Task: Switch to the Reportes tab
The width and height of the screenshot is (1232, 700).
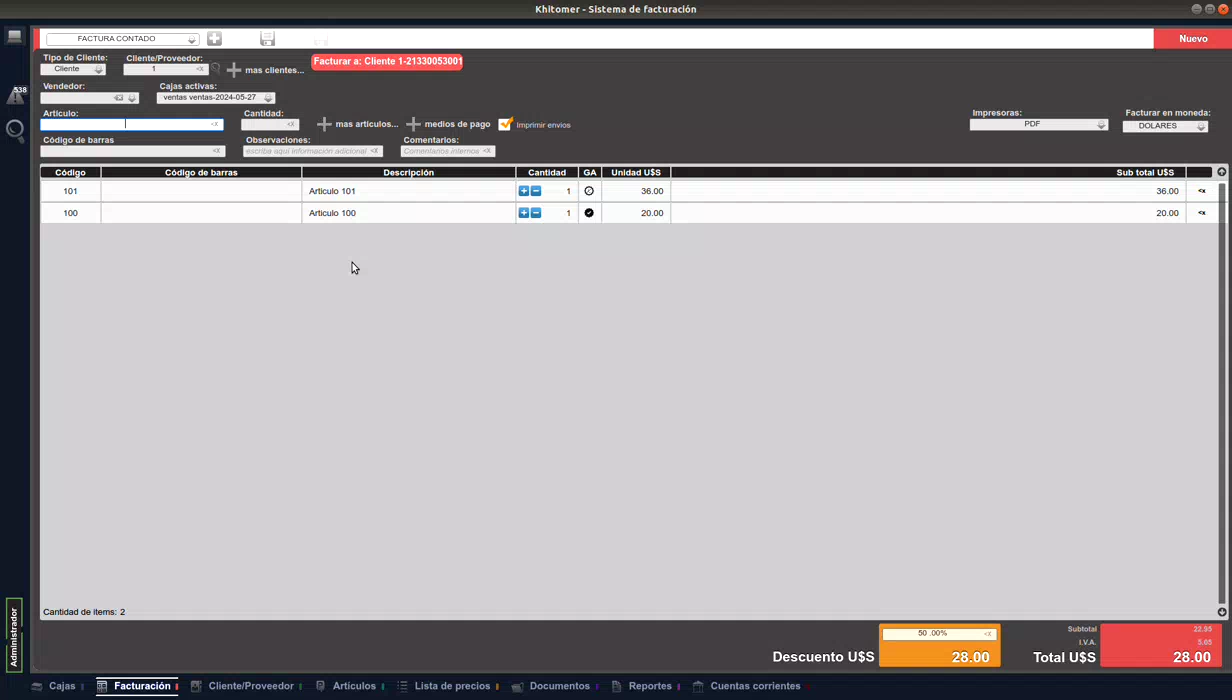Action: tap(645, 686)
